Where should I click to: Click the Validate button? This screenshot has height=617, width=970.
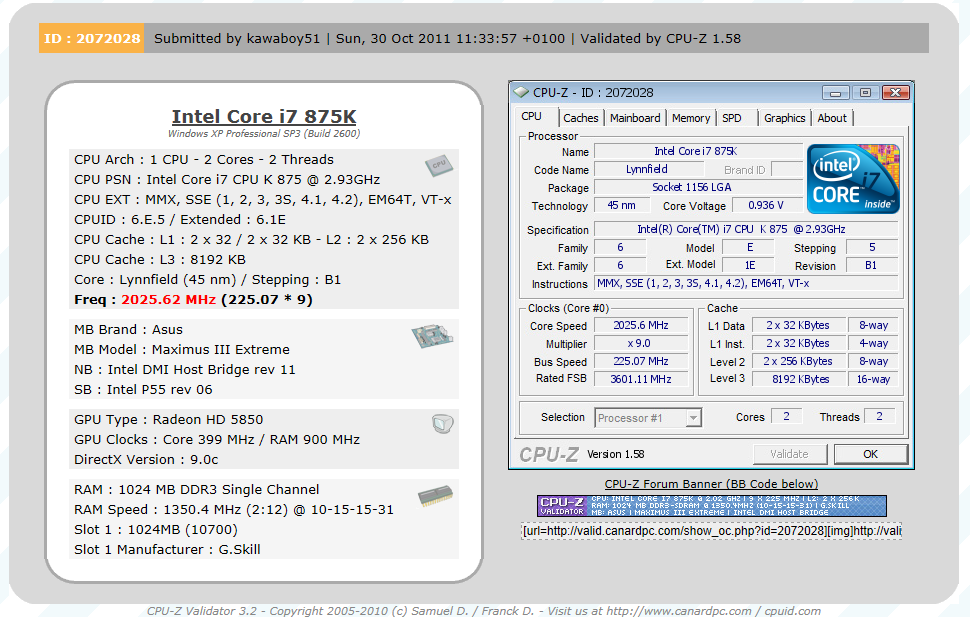(x=789, y=454)
